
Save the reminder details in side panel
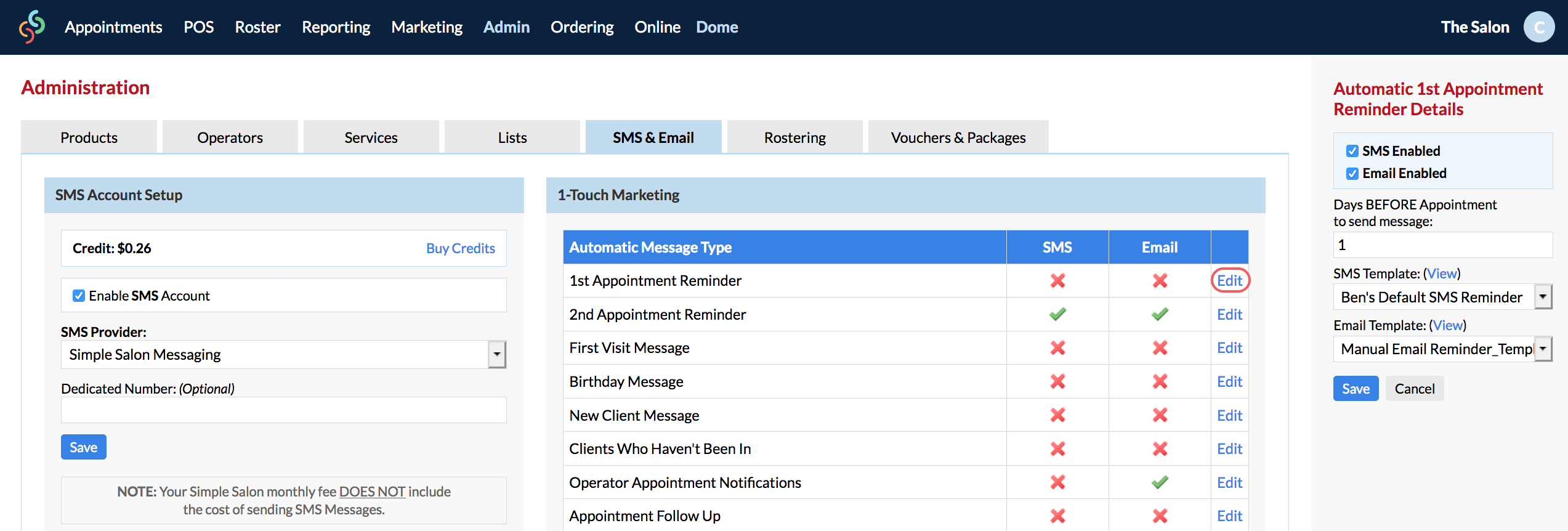click(x=1356, y=389)
